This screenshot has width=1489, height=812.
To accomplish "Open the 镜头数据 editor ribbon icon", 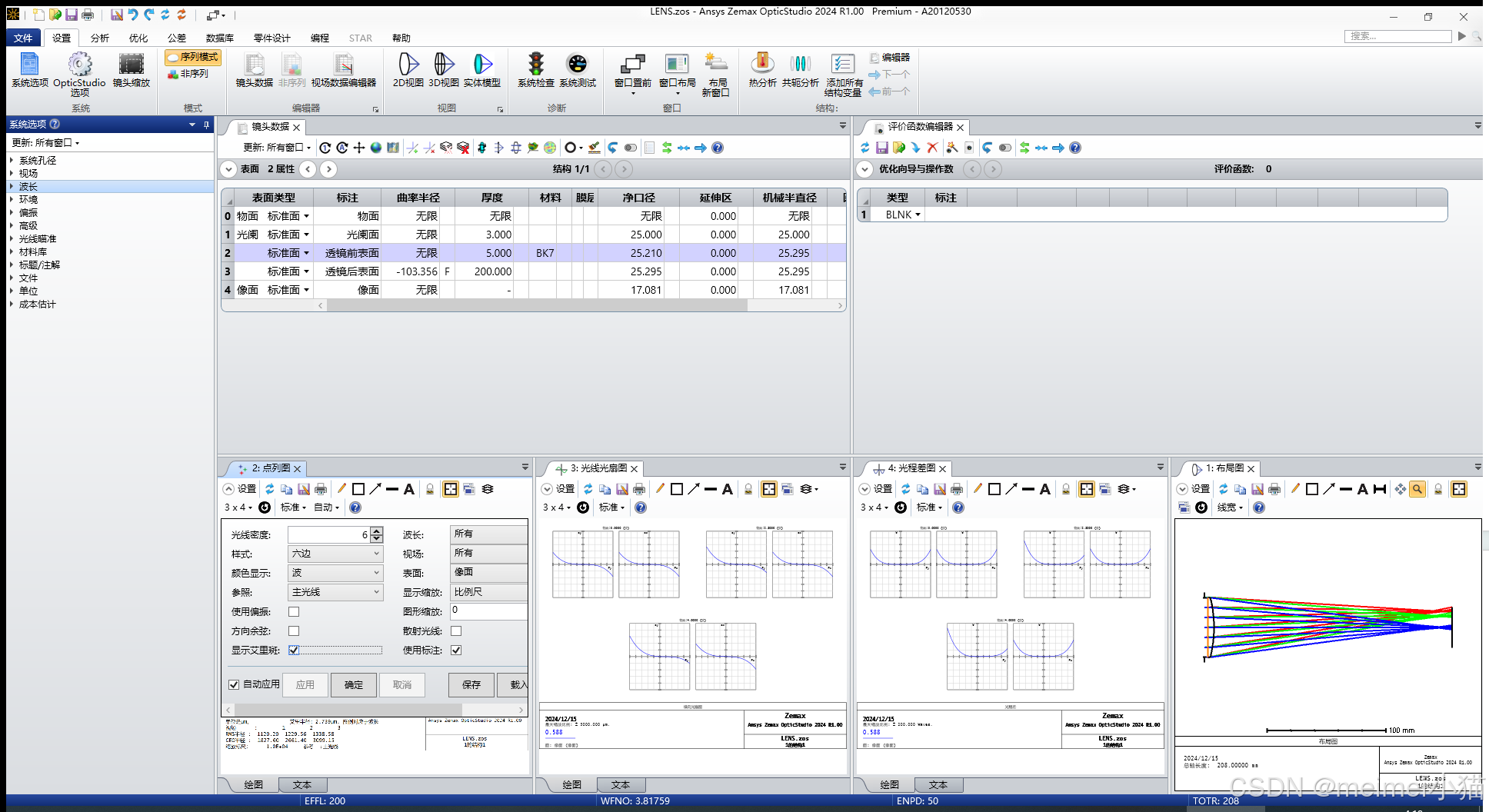I will pos(255,70).
